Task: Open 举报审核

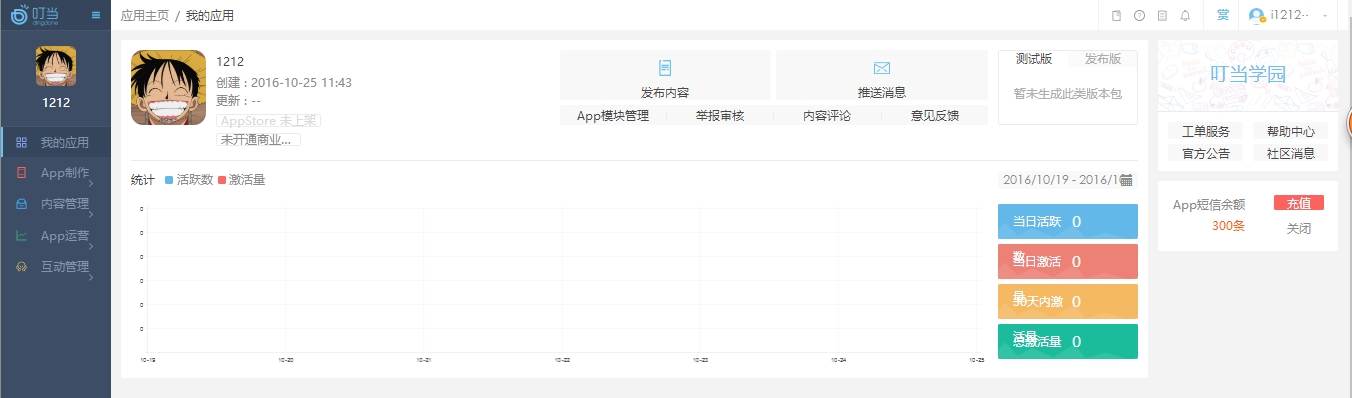Action: click(720, 116)
